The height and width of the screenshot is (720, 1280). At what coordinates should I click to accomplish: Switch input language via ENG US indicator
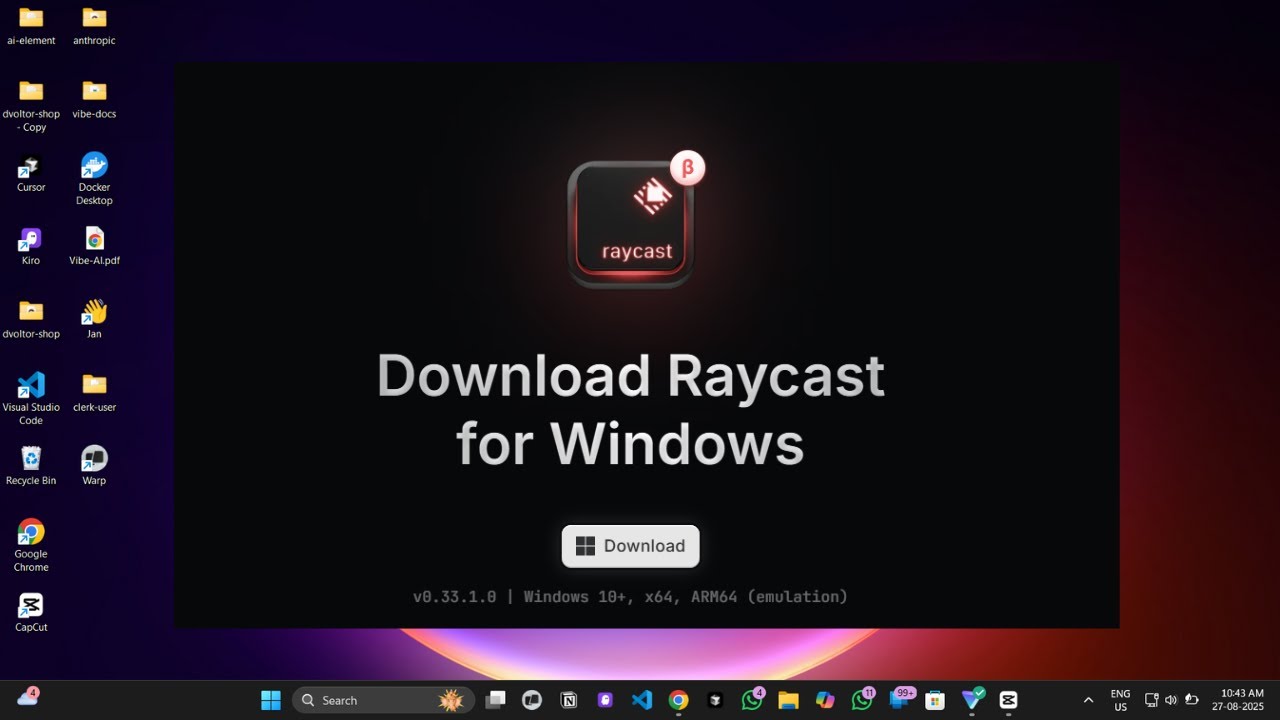coord(1121,700)
